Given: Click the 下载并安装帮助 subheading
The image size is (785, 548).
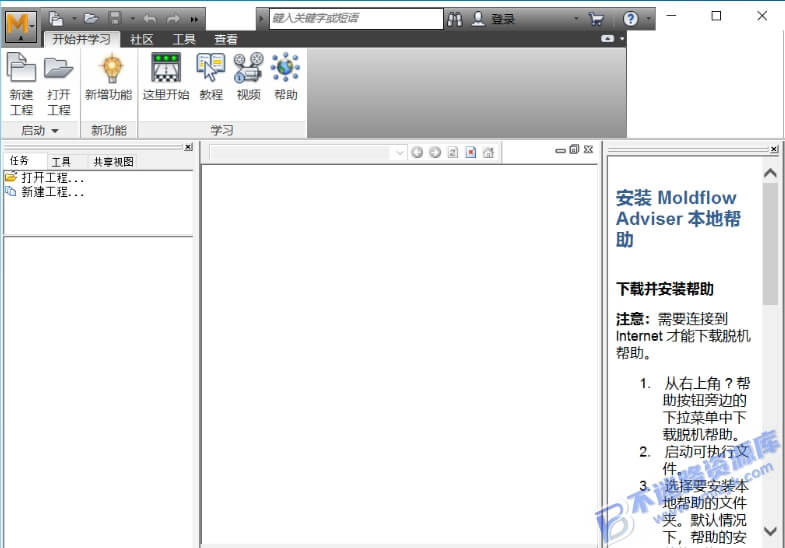Looking at the screenshot, I should [665, 289].
